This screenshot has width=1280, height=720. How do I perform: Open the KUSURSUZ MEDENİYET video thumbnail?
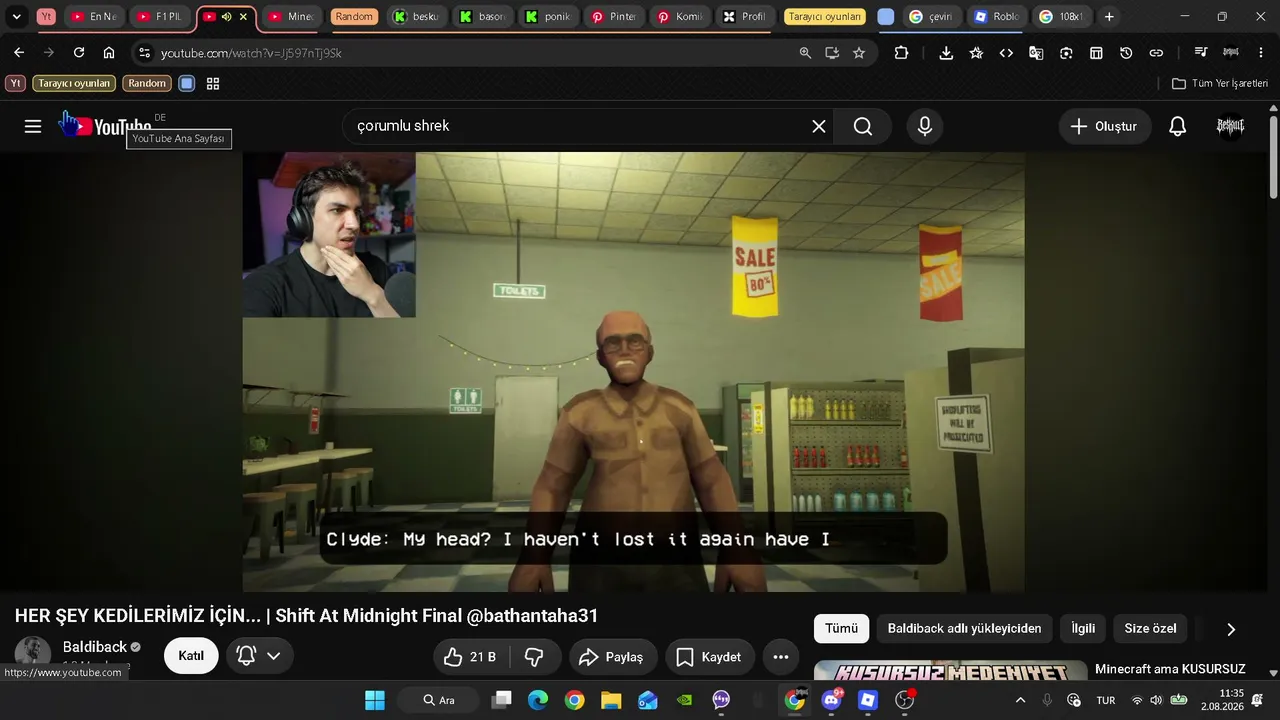[950, 670]
